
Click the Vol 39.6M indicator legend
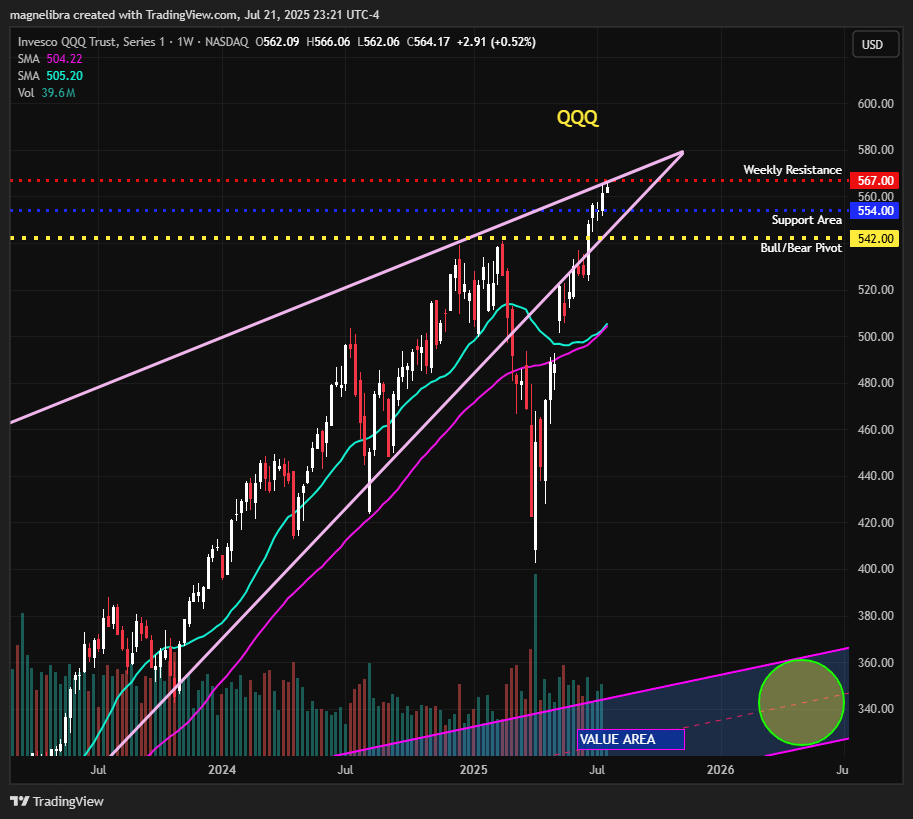click(x=47, y=93)
